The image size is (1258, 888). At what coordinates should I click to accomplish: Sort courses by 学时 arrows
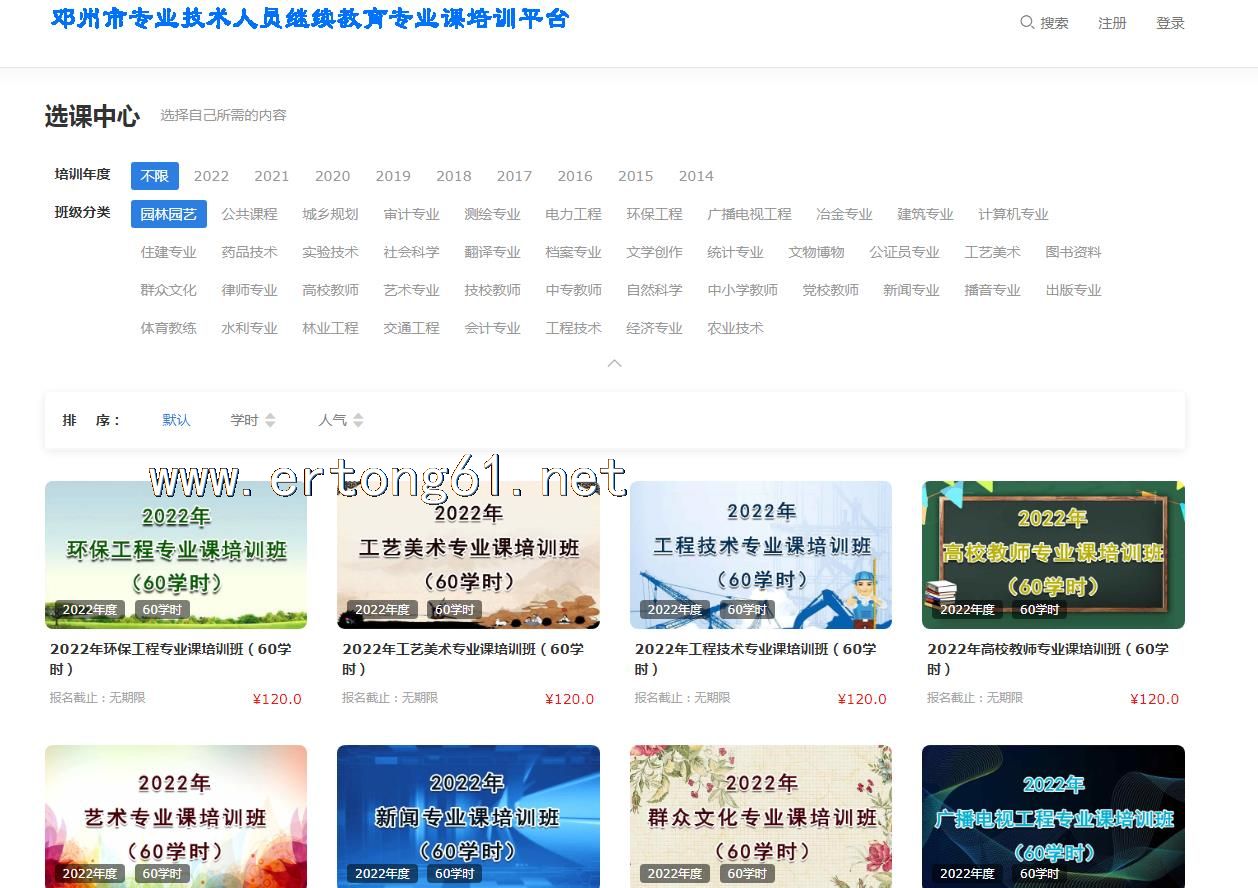270,420
